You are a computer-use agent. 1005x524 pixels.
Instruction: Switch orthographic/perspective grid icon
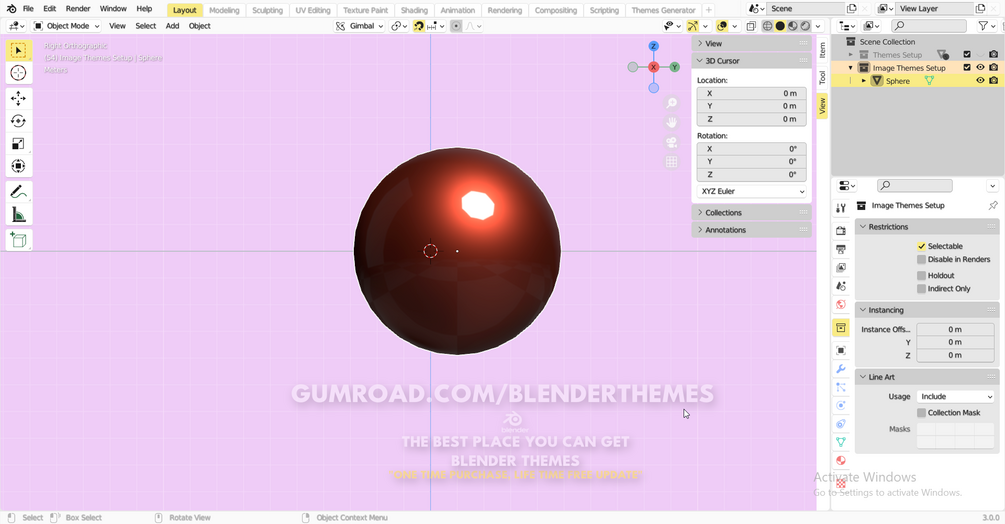[x=671, y=161]
